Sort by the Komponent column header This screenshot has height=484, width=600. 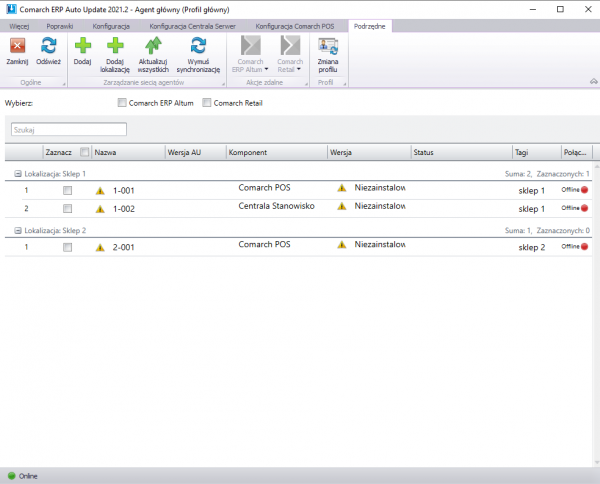pos(277,152)
